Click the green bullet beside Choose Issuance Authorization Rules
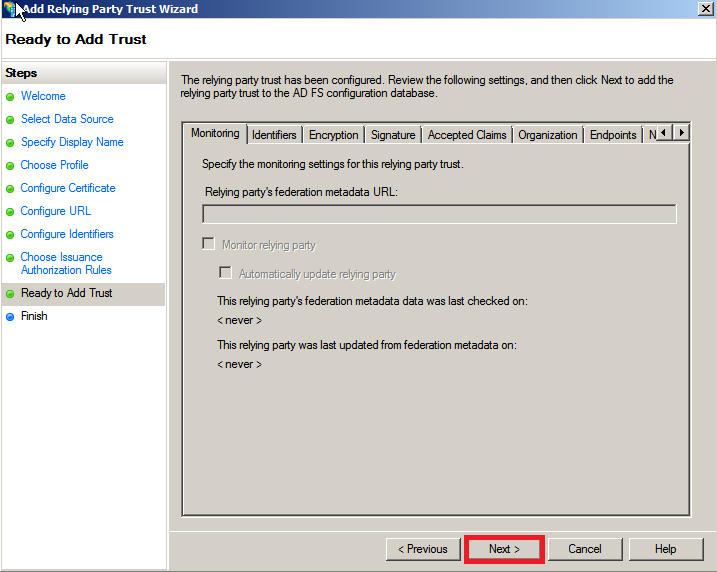The width and height of the screenshot is (717, 572). (10, 258)
